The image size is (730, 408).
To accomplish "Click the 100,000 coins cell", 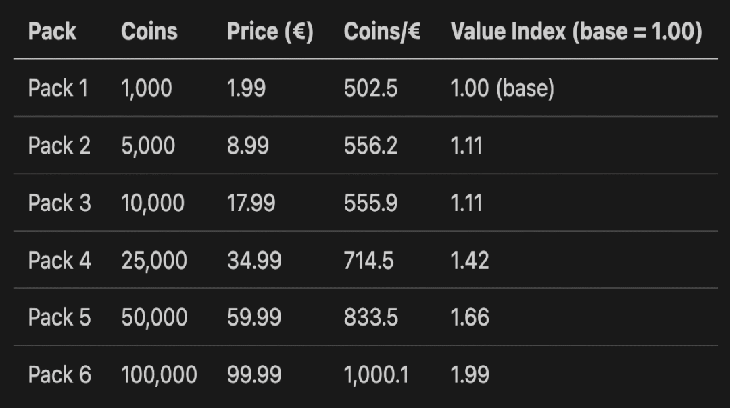I will 159,376.
